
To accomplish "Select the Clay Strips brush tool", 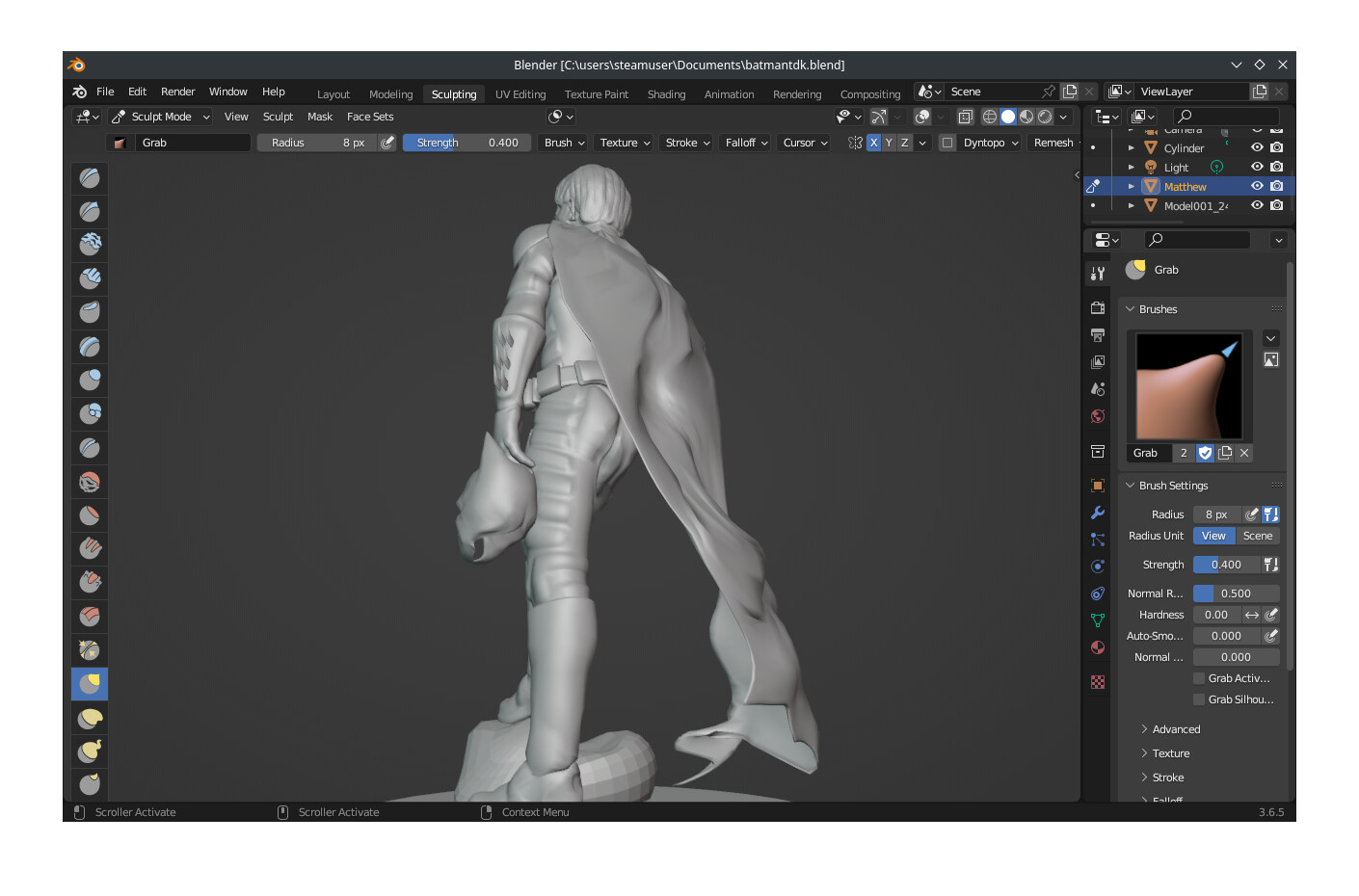I will tap(90, 278).
